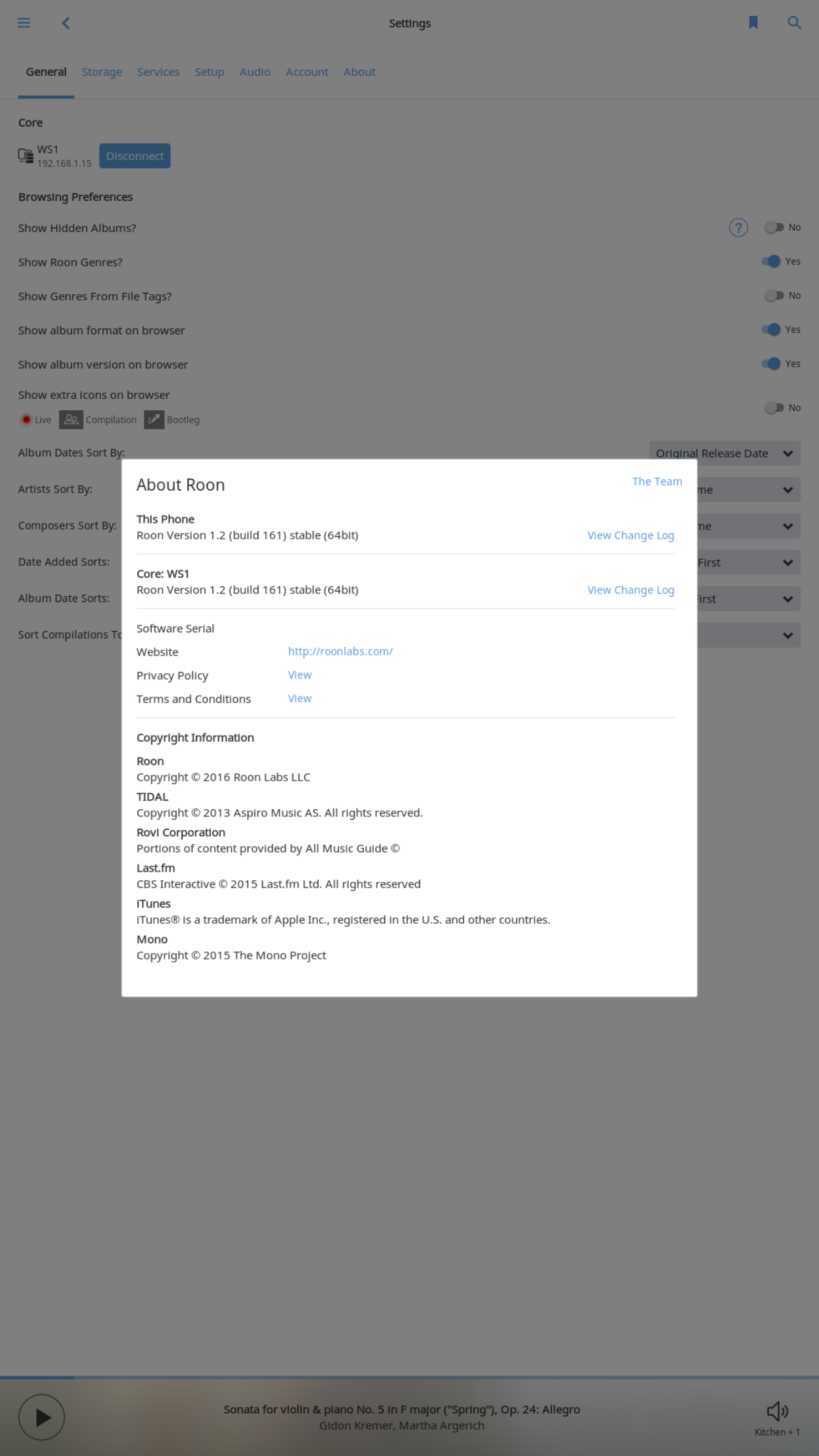Open Album Date Sorts dropdown

coord(749,599)
